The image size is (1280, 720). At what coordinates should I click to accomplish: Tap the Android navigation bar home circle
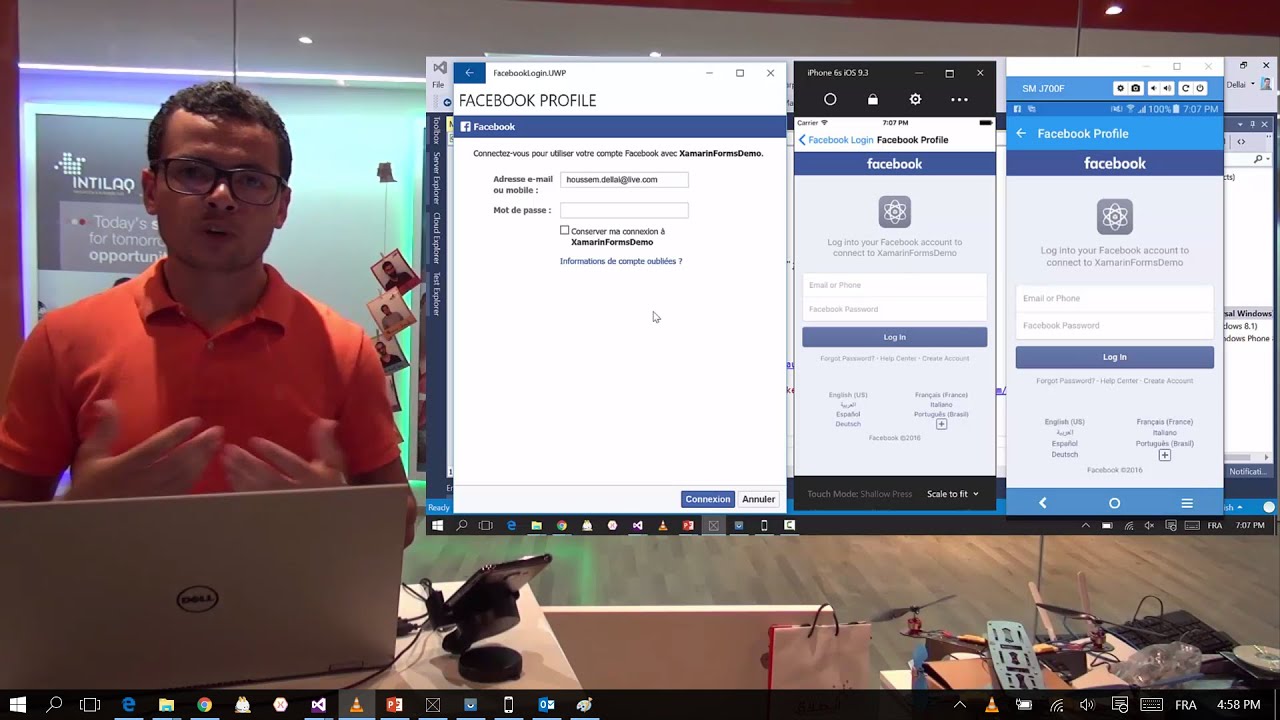[x=1114, y=503]
